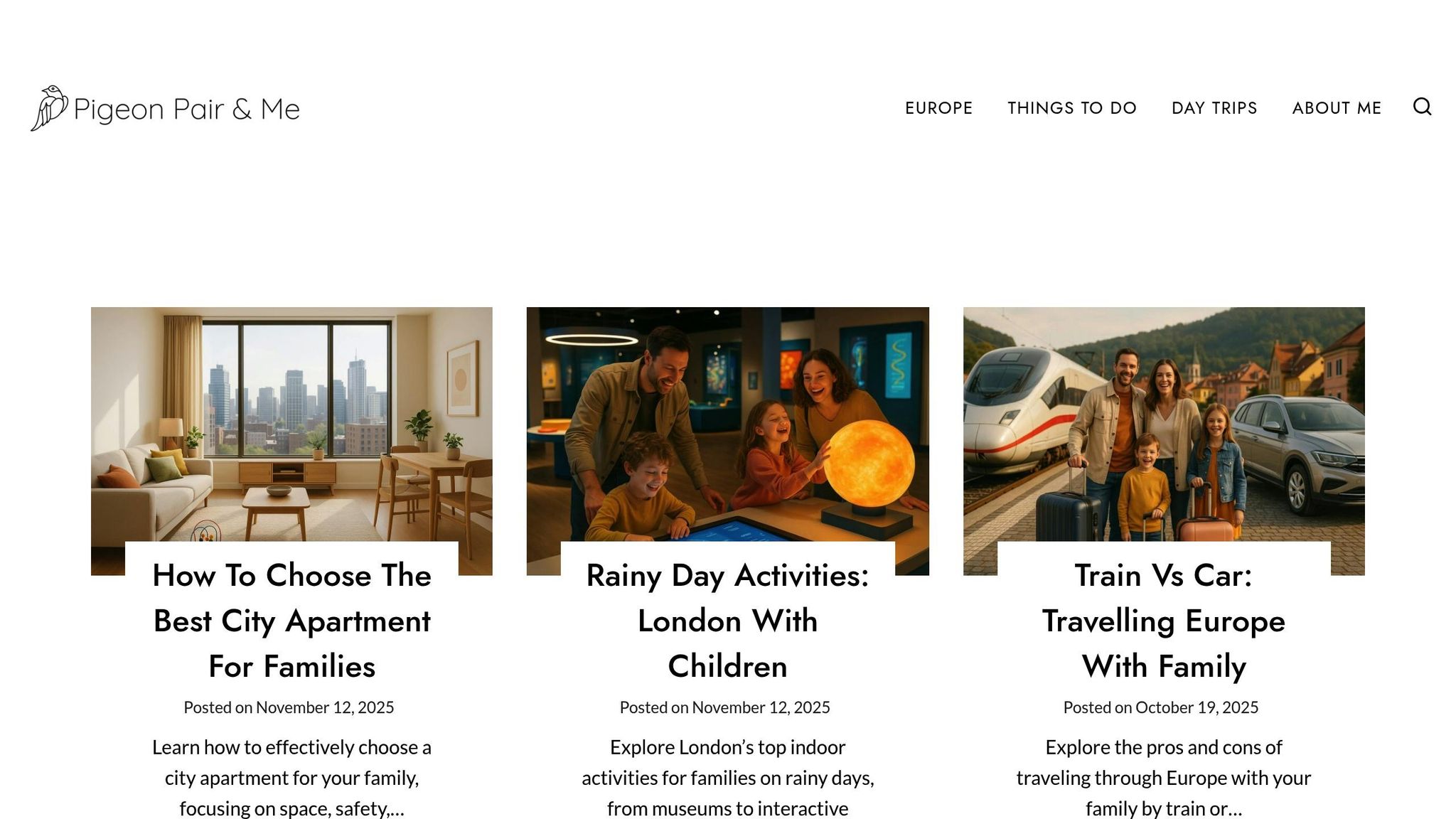1456x819 pixels.
Task: Open the Europe menu item
Action: click(938, 108)
